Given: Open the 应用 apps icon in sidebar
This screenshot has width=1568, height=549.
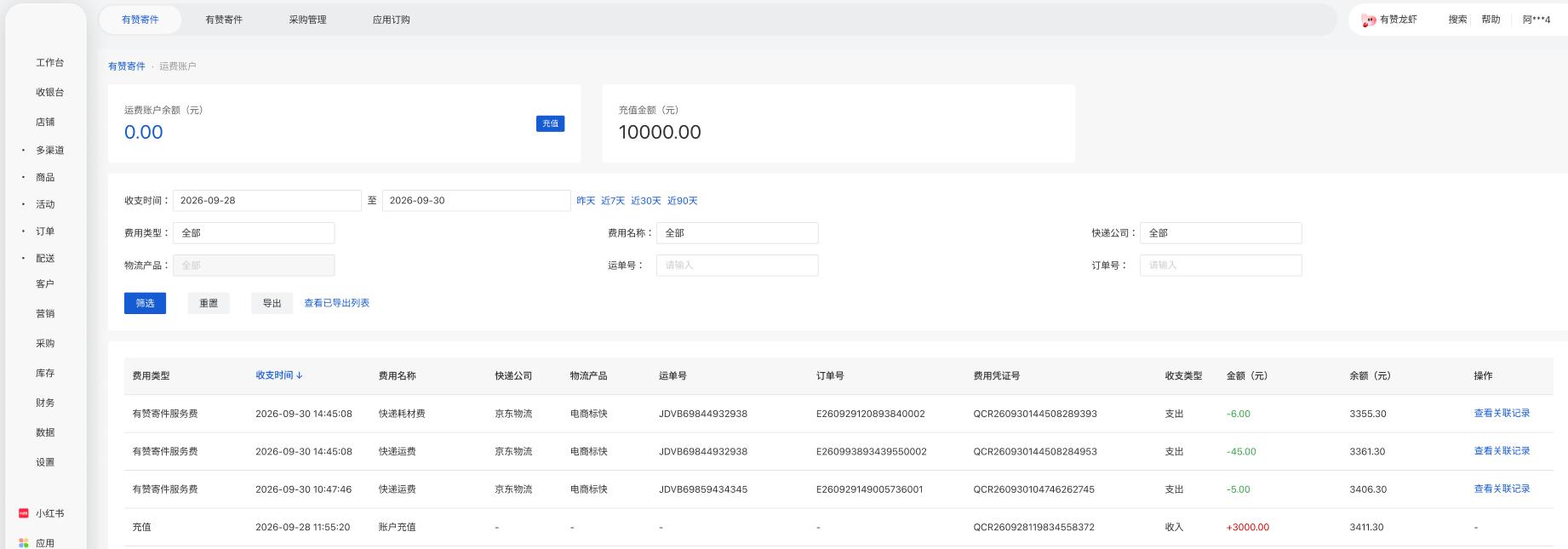Looking at the screenshot, I should click(24, 543).
